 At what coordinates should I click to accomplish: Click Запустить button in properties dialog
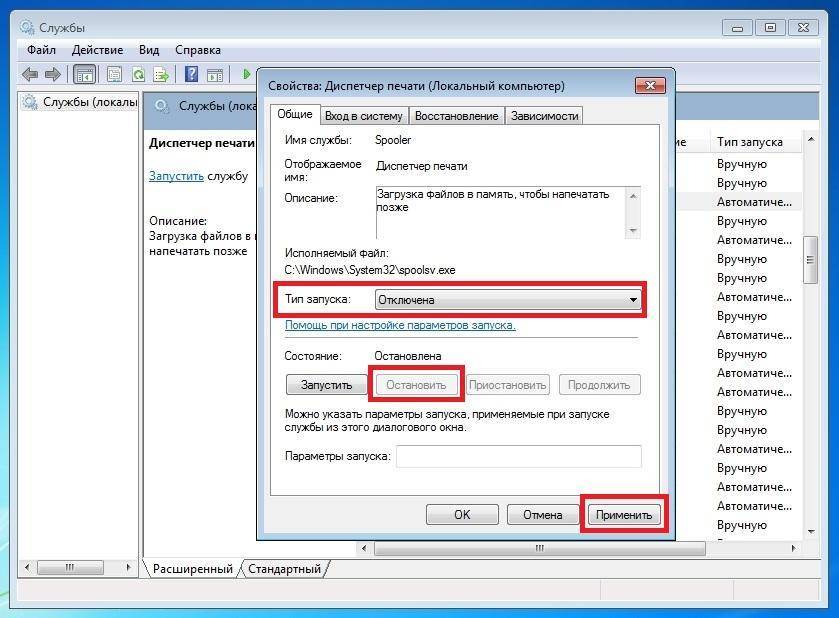tap(326, 385)
